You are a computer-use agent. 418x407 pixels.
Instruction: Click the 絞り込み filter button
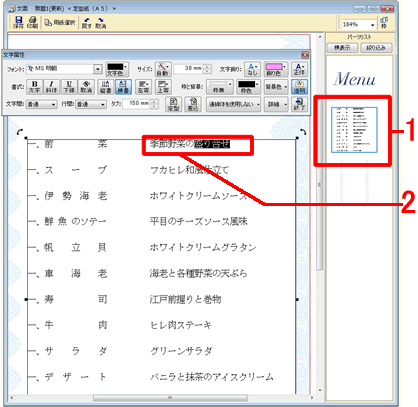tap(376, 48)
